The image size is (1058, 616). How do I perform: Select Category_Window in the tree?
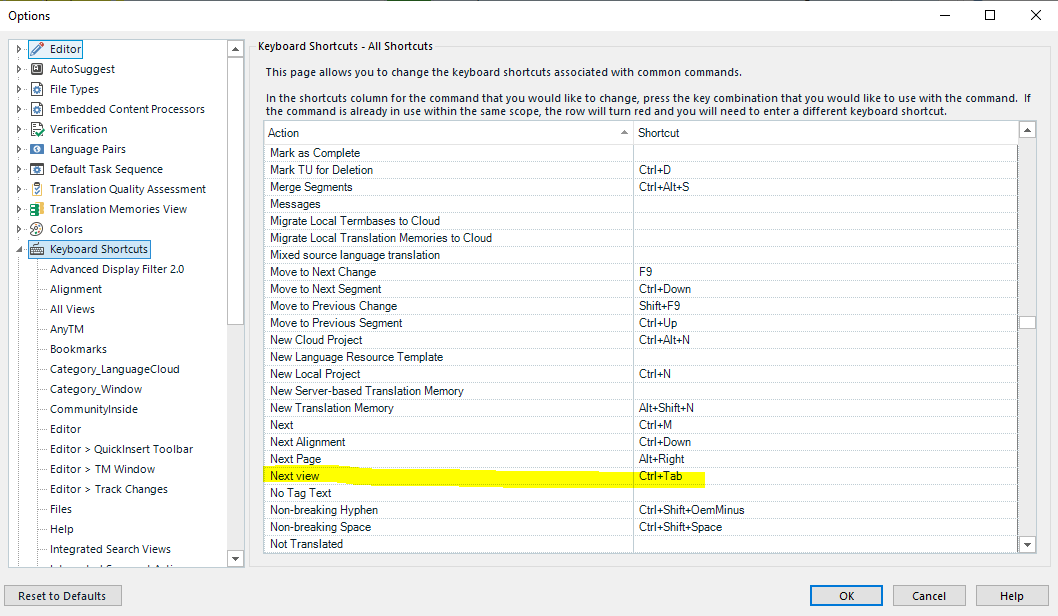pyautogui.click(x=96, y=389)
